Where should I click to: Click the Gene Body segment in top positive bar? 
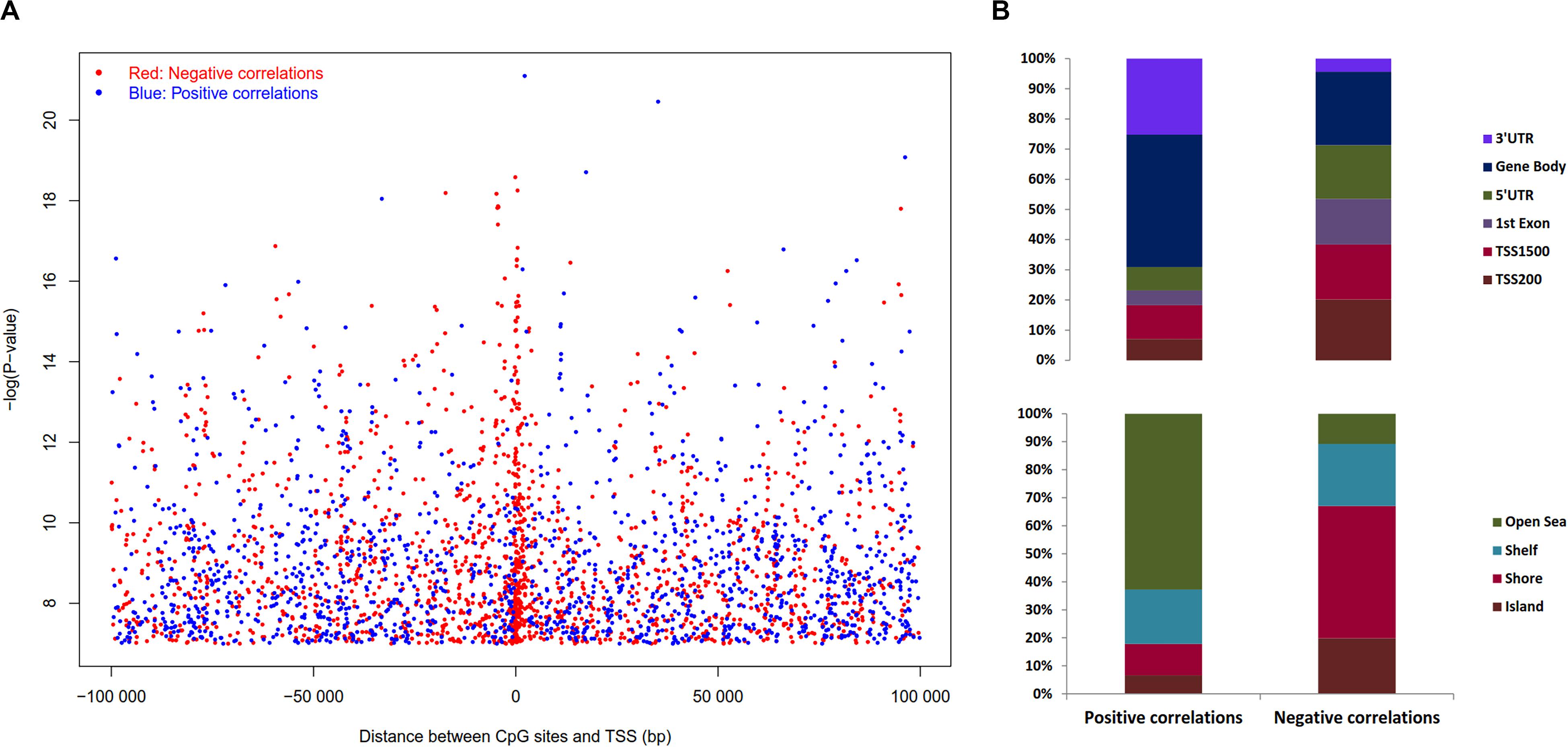click(1164, 201)
